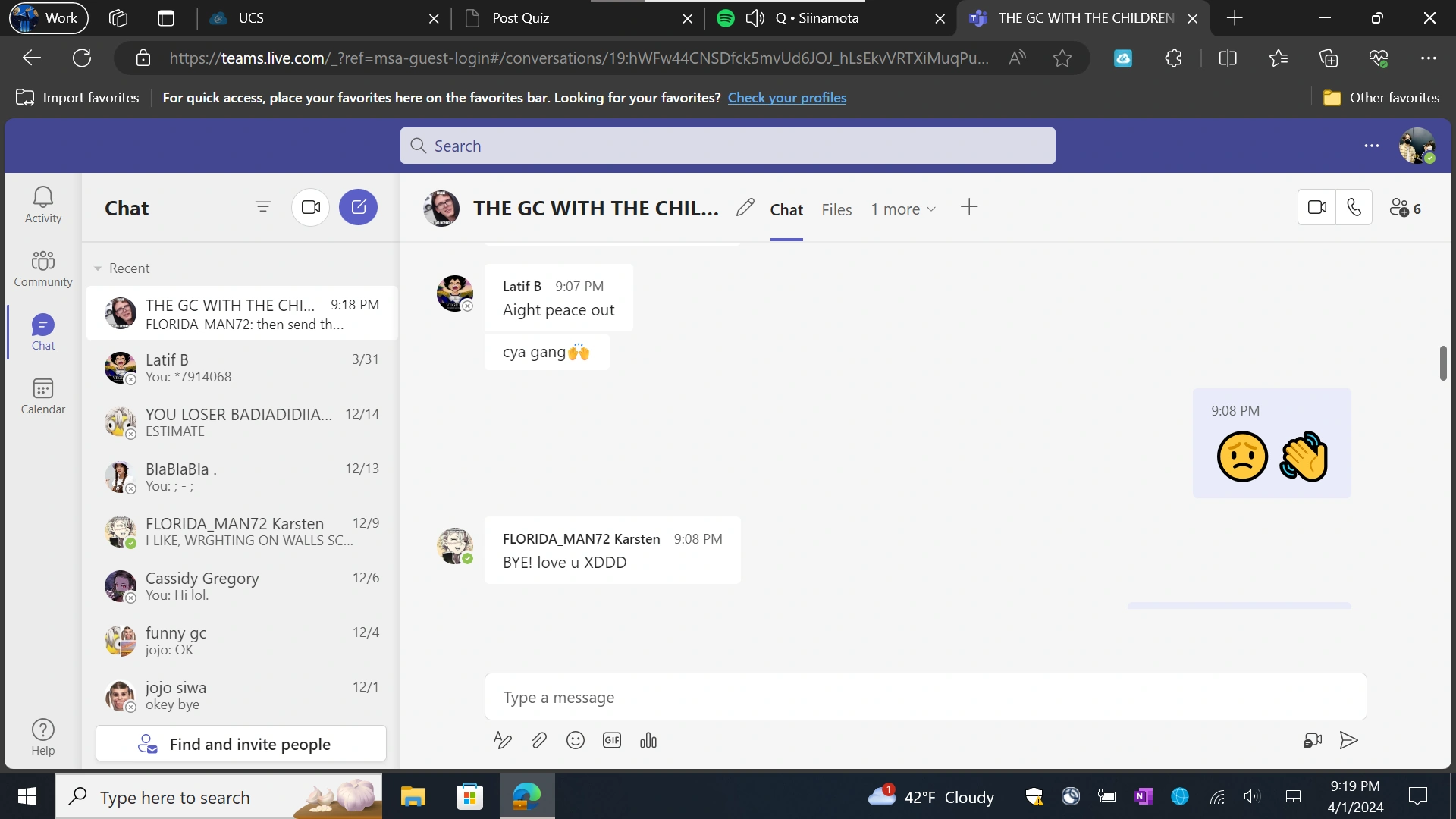Start an audio call
1456x819 pixels.
pyautogui.click(x=1355, y=207)
